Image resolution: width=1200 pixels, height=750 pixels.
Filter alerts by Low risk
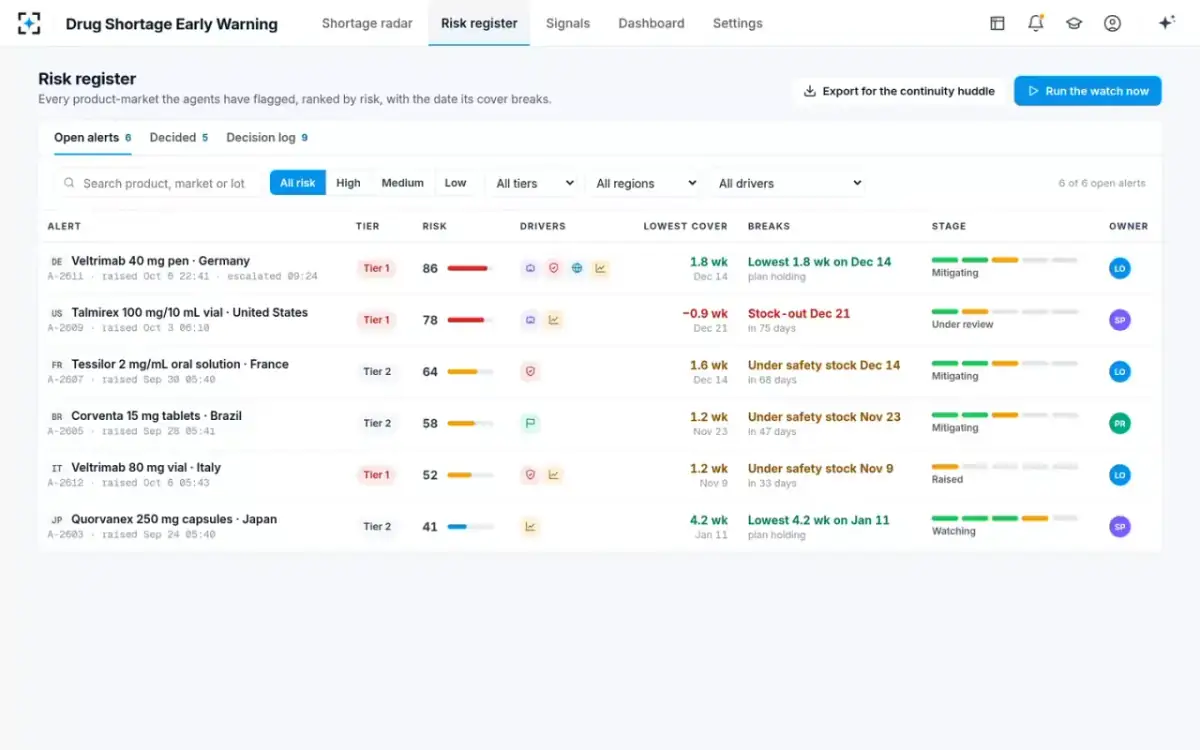[456, 183]
